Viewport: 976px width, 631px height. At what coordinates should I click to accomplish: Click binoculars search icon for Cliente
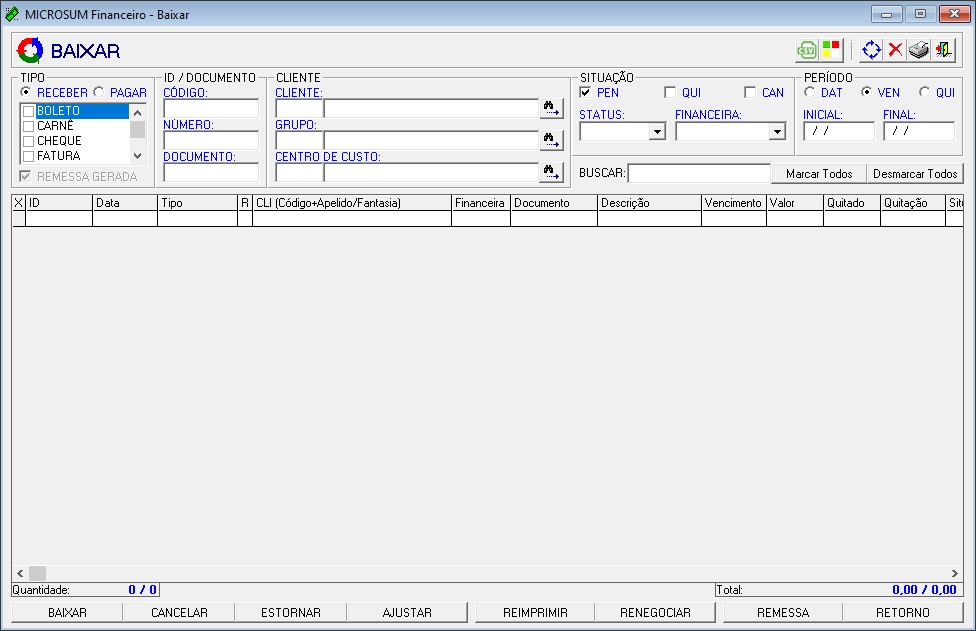point(552,108)
